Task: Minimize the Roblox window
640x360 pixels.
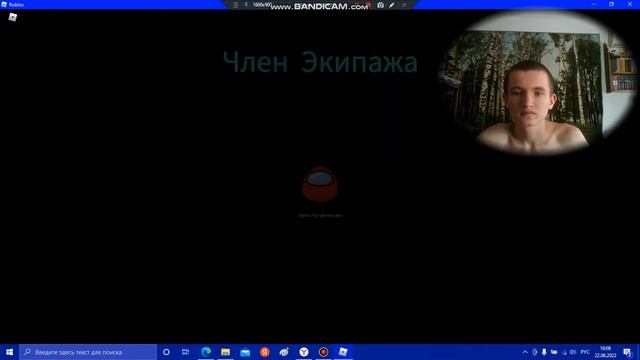Action: point(594,4)
